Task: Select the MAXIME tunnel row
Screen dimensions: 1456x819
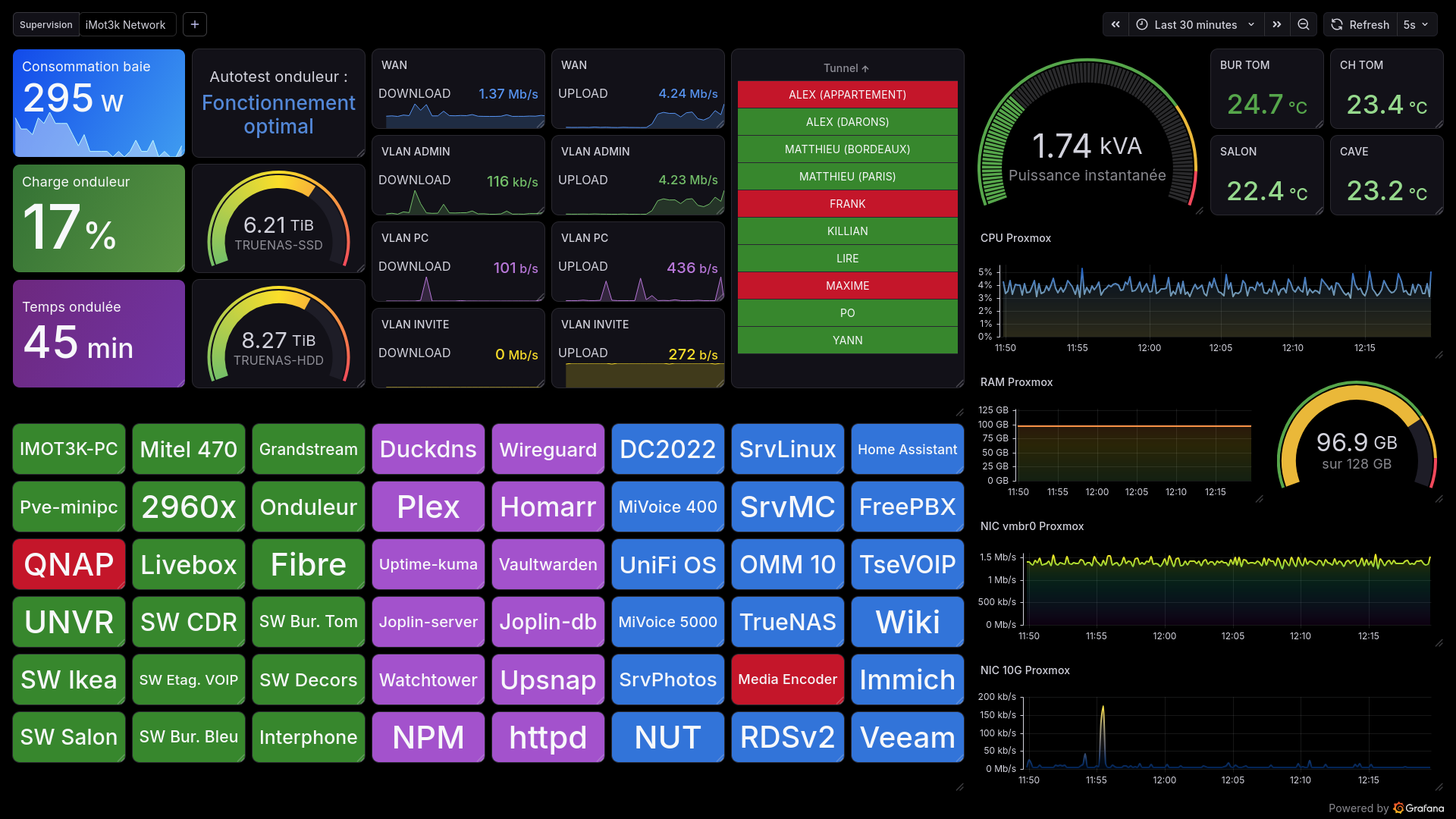Action: point(848,286)
